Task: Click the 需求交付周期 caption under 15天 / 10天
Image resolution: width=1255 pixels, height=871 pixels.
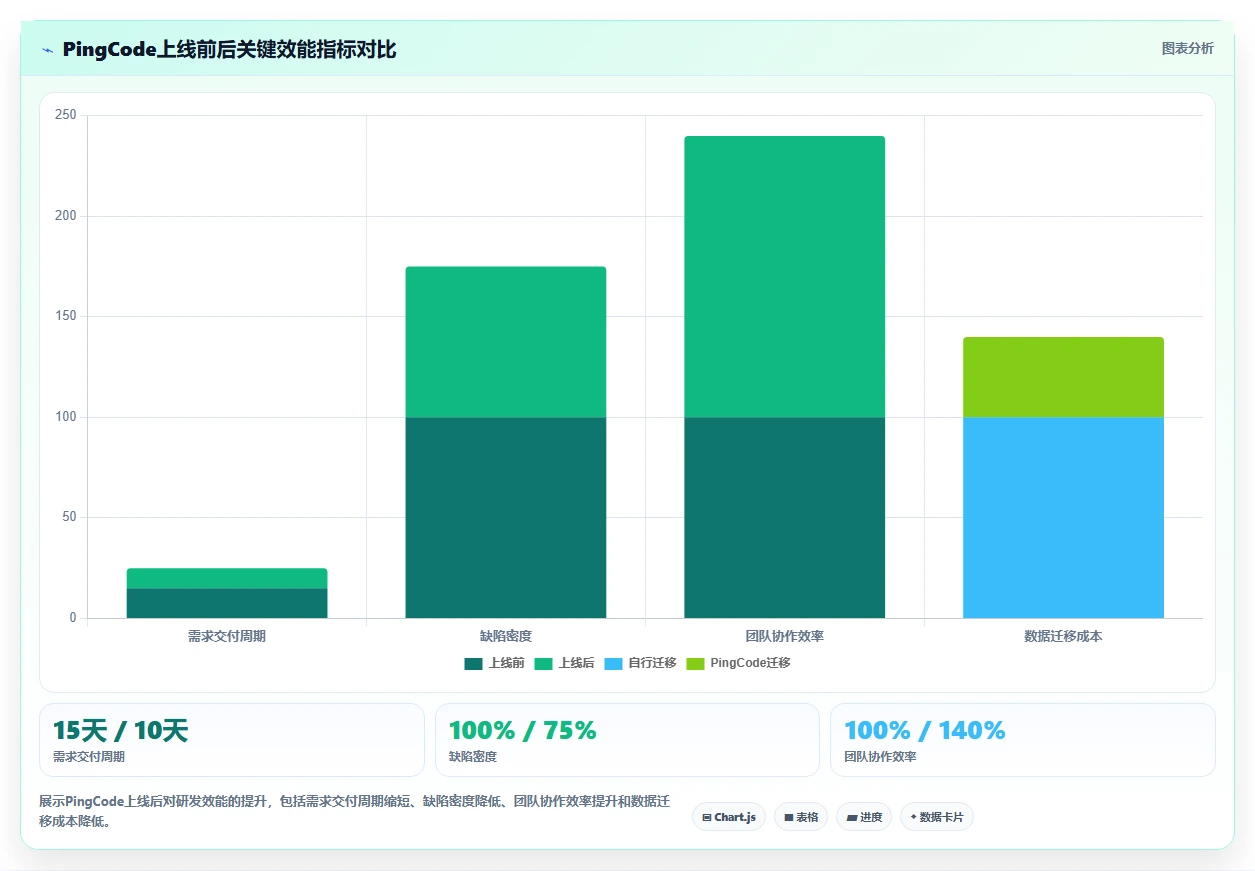Action: pyautogui.click(x=89, y=757)
